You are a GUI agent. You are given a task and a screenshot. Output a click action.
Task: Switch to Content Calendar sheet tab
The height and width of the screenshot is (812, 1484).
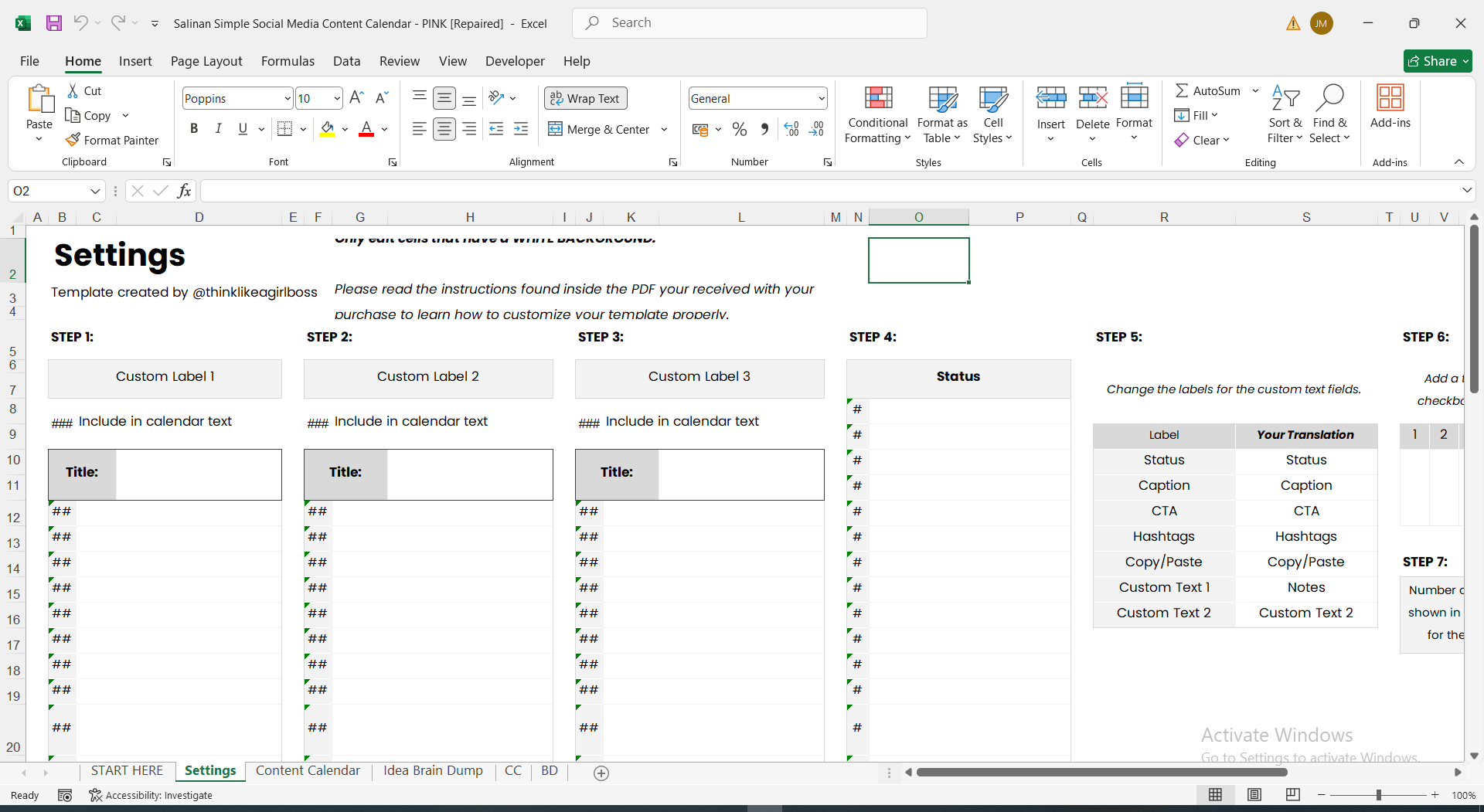click(308, 770)
